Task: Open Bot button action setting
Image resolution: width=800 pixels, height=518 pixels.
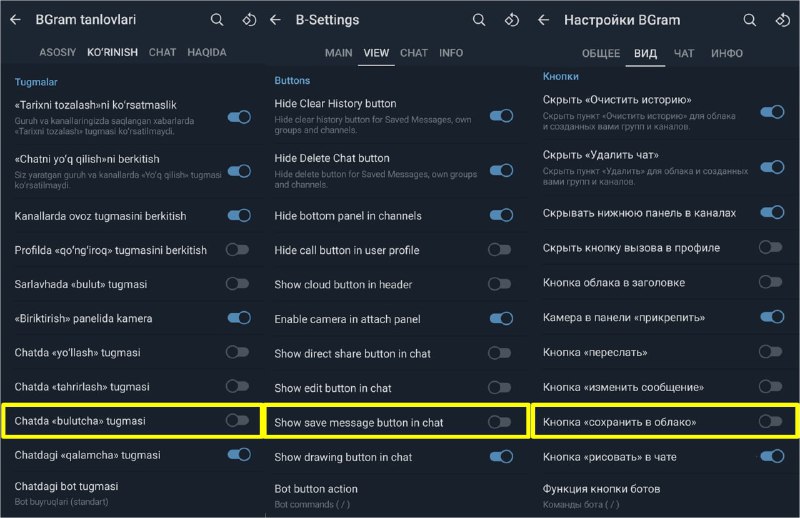Action: [x=398, y=496]
